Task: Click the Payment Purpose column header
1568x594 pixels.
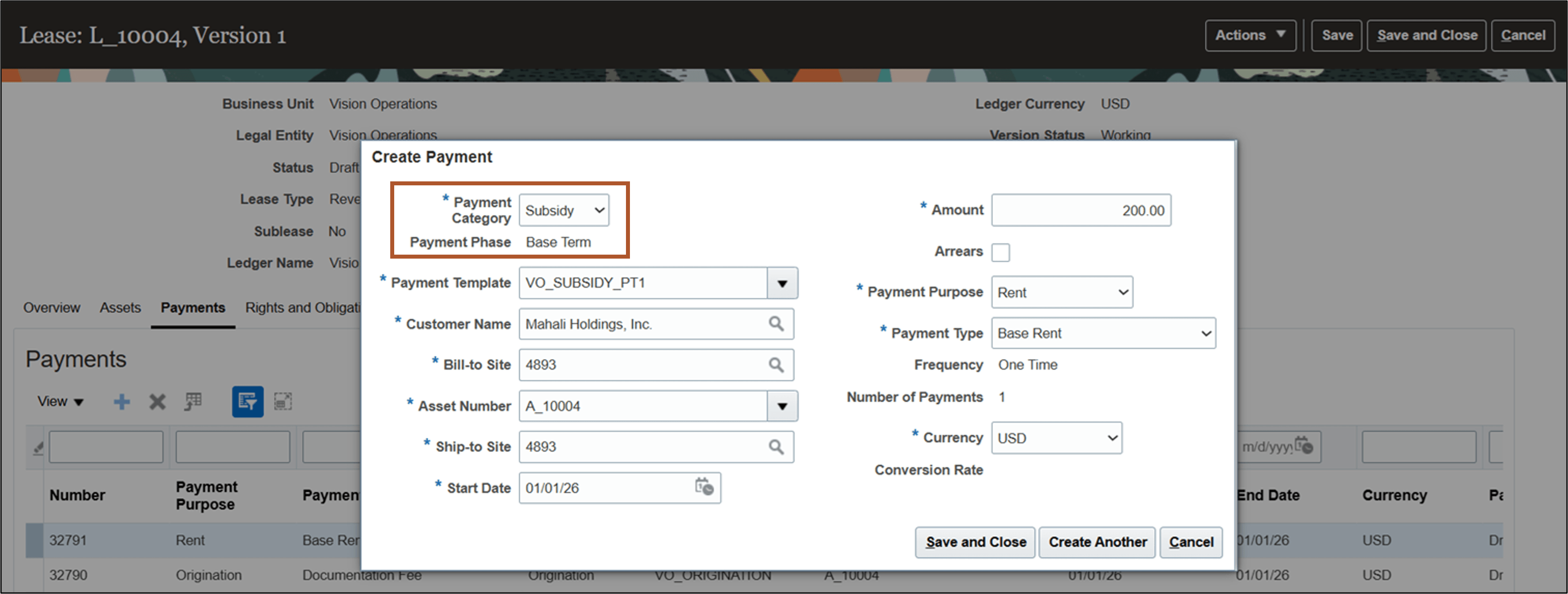Action: tap(207, 495)
